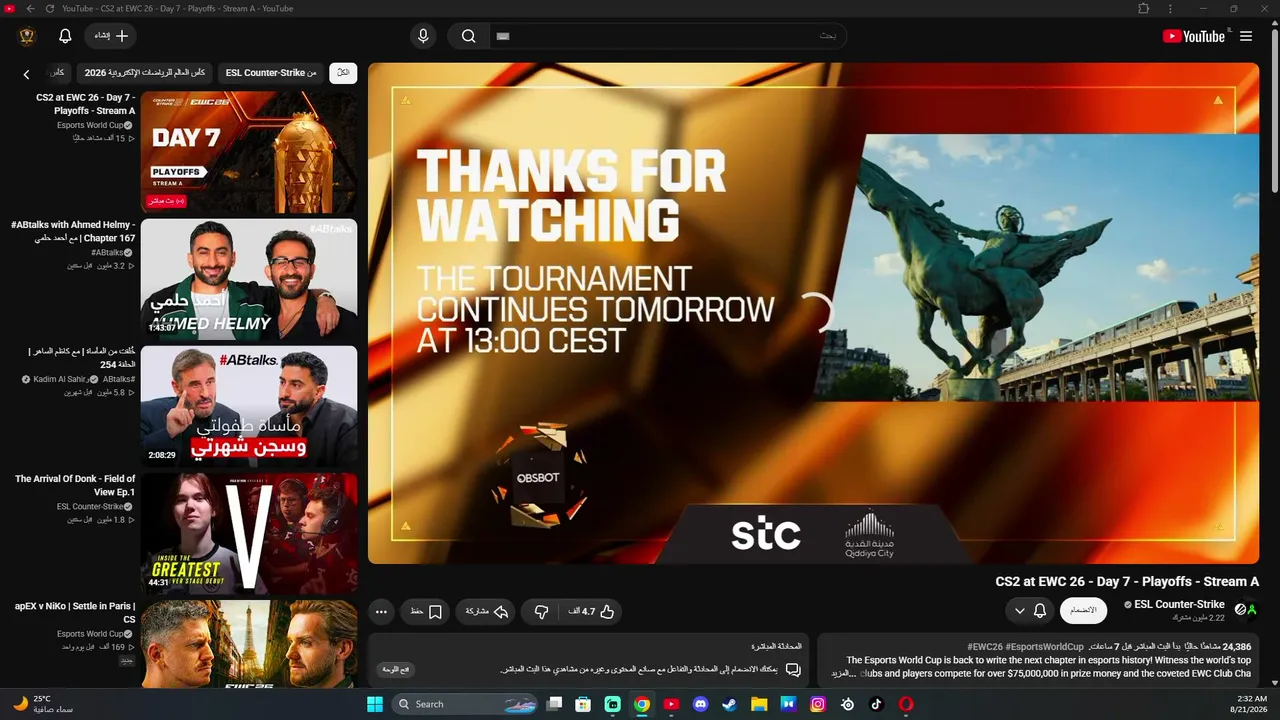1280x720 pixels.
Task: Open Opera browser from the taskbar
Action: [906, 704]
